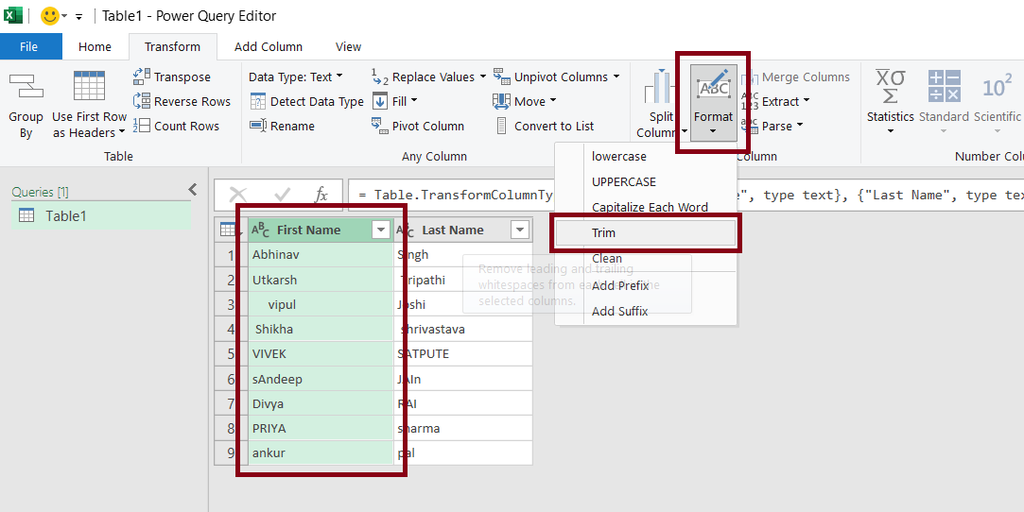Open Replace Values dropdown arrow
Image resolution: width=1024 pixels, height=512 pixels.
pyautogui.click(x=483, y=76)
